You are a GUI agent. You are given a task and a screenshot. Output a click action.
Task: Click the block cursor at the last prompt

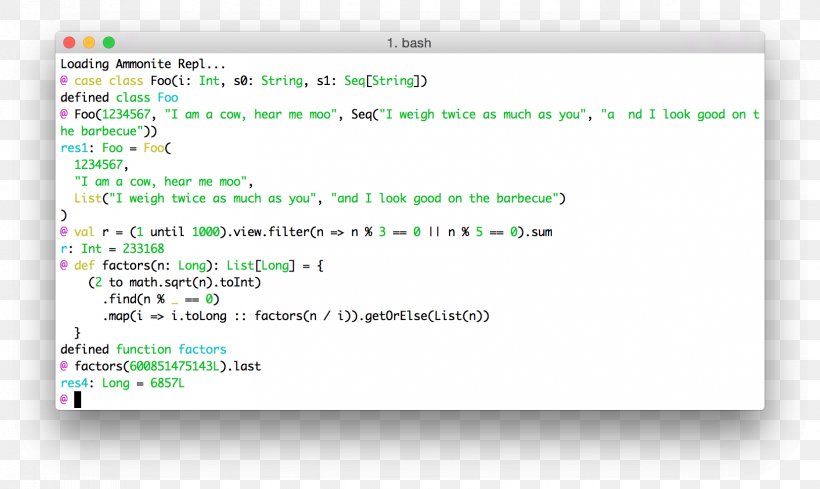(77, 399)
